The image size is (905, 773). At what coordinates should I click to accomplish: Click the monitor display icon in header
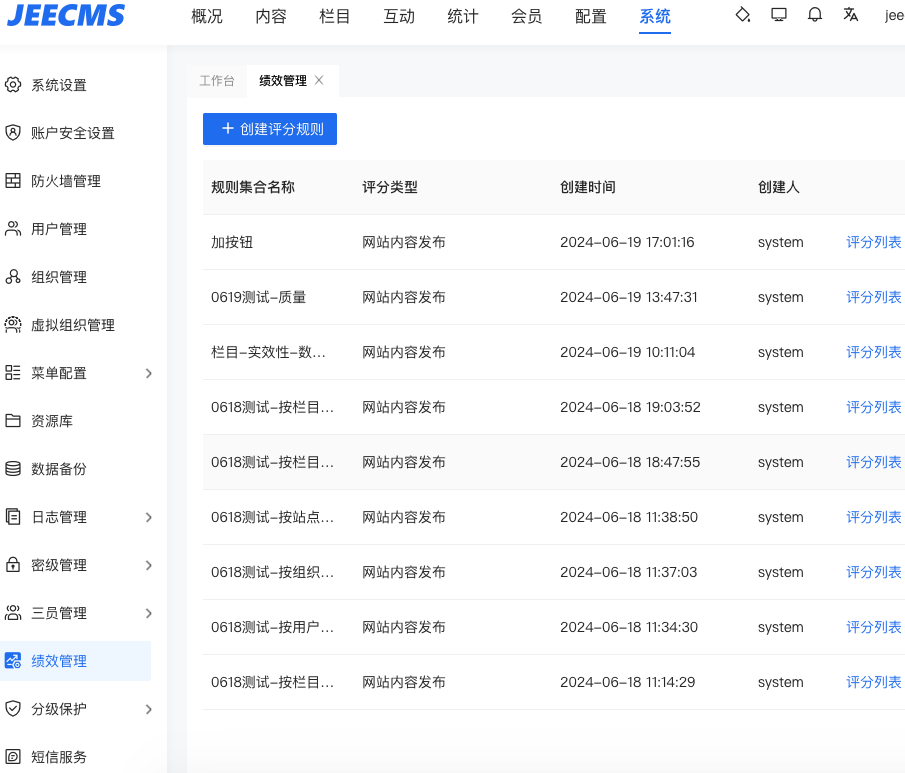(x=779, y=15)
